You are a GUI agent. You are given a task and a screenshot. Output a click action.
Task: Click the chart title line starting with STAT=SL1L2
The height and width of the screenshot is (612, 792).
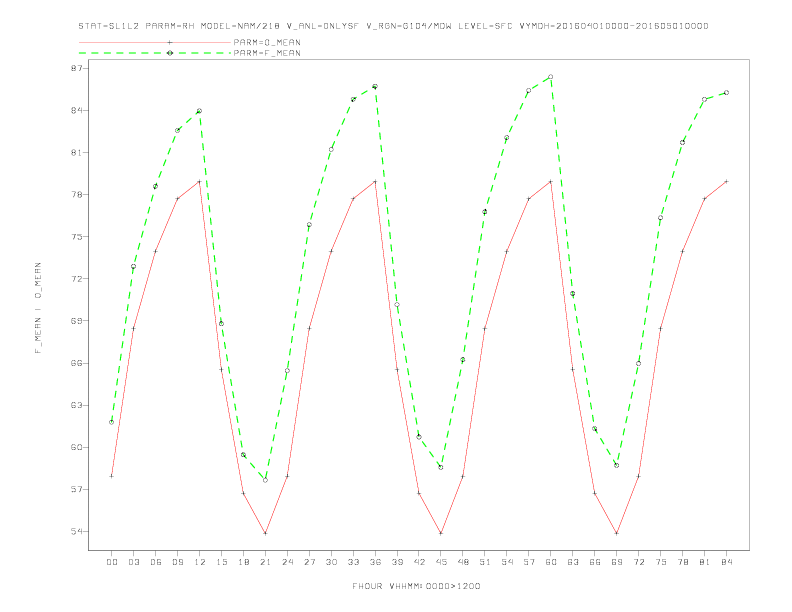[x=393, y=26]
